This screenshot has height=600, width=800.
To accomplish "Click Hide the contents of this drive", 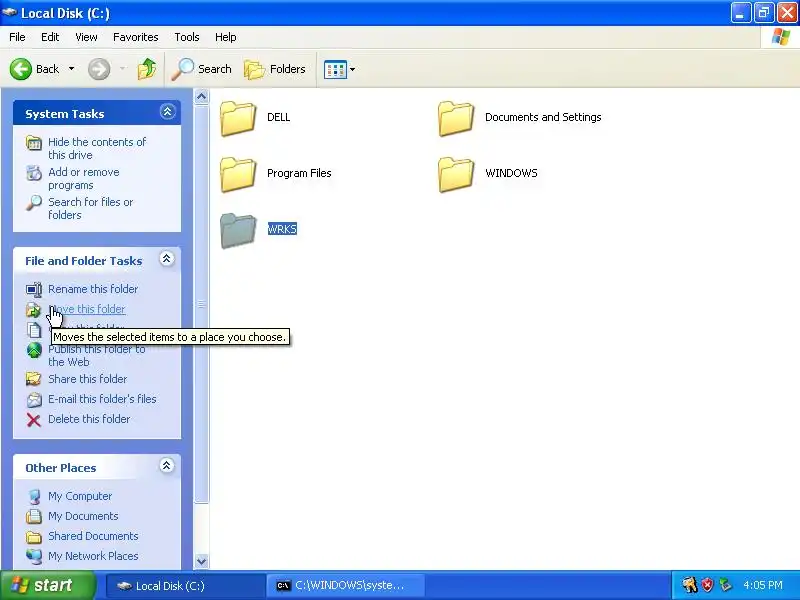I will coord(97,148).
